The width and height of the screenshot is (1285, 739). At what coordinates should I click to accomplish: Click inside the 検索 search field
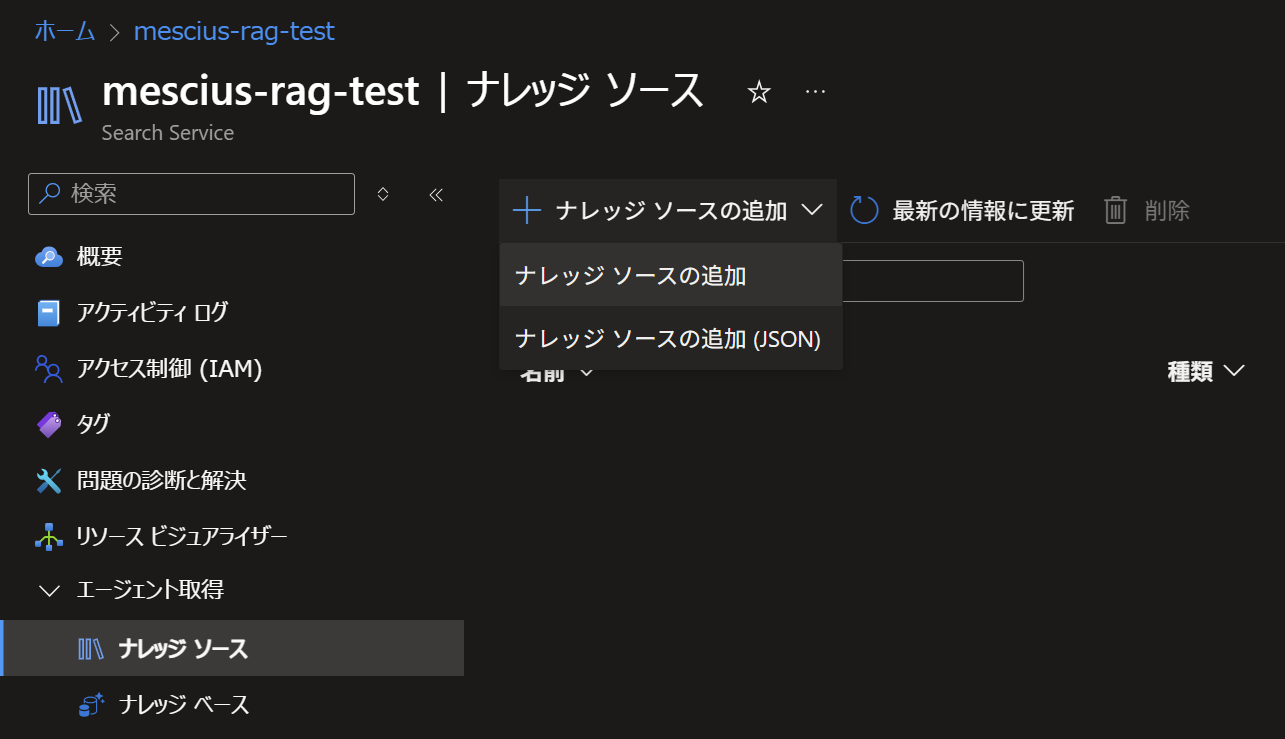(190, 194)
